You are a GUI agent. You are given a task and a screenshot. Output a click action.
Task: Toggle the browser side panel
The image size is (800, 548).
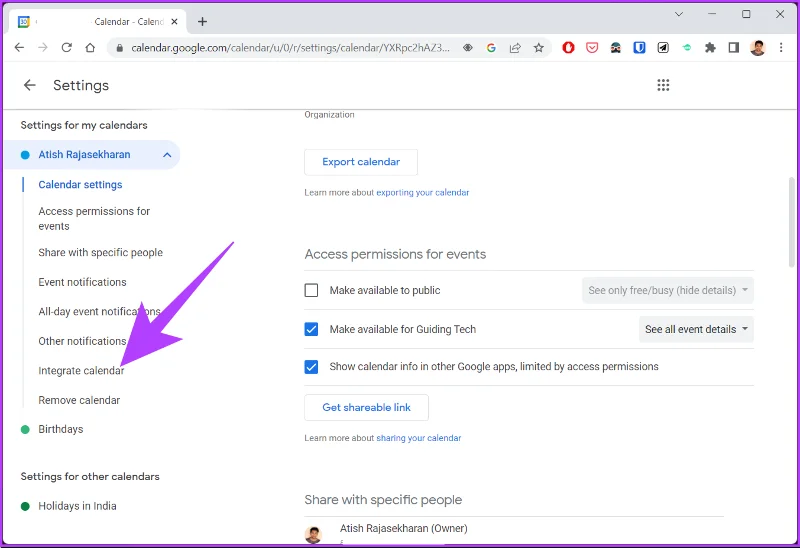(734, 47)
